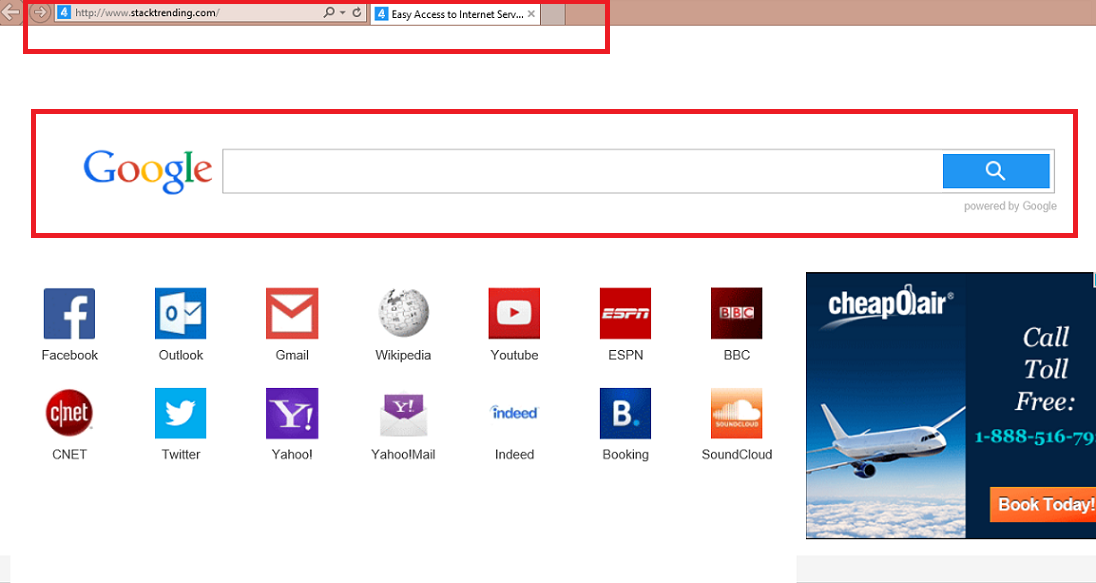
Task: Open the Twitter bird icon
Action: pyautogui.click(x=180, y=413)
